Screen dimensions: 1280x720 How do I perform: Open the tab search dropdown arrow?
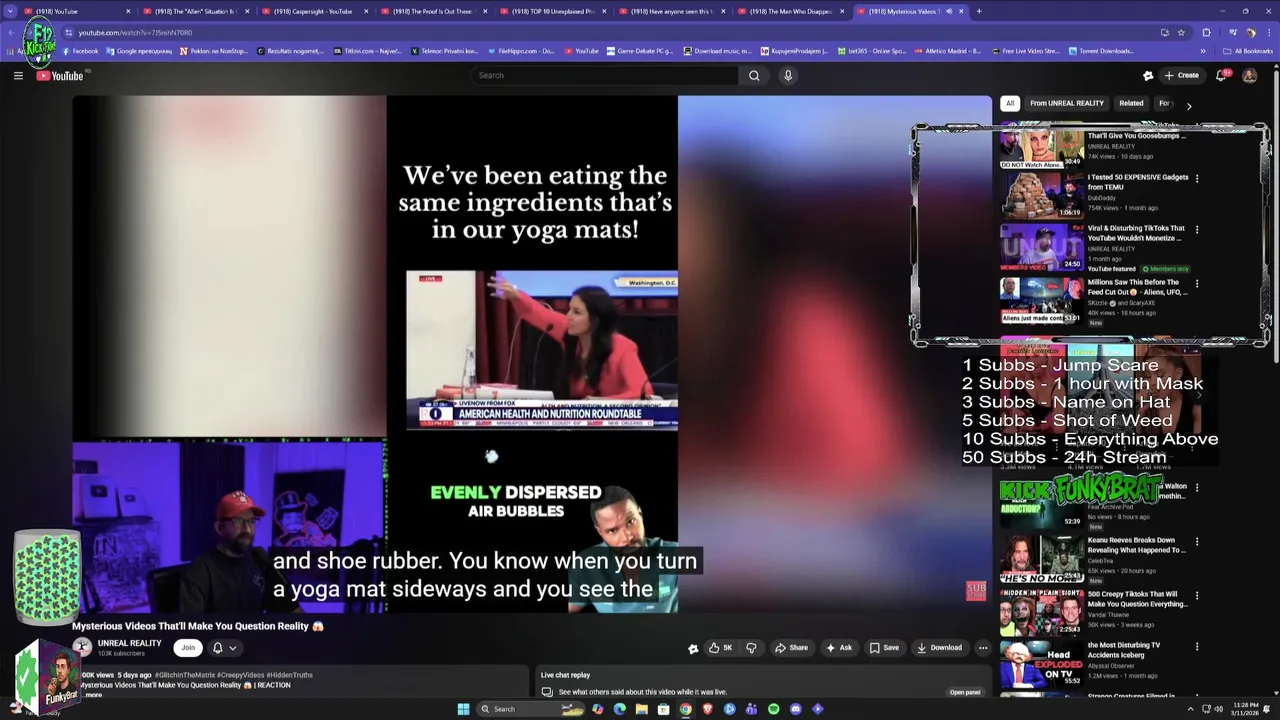click(x=12, y=11)
